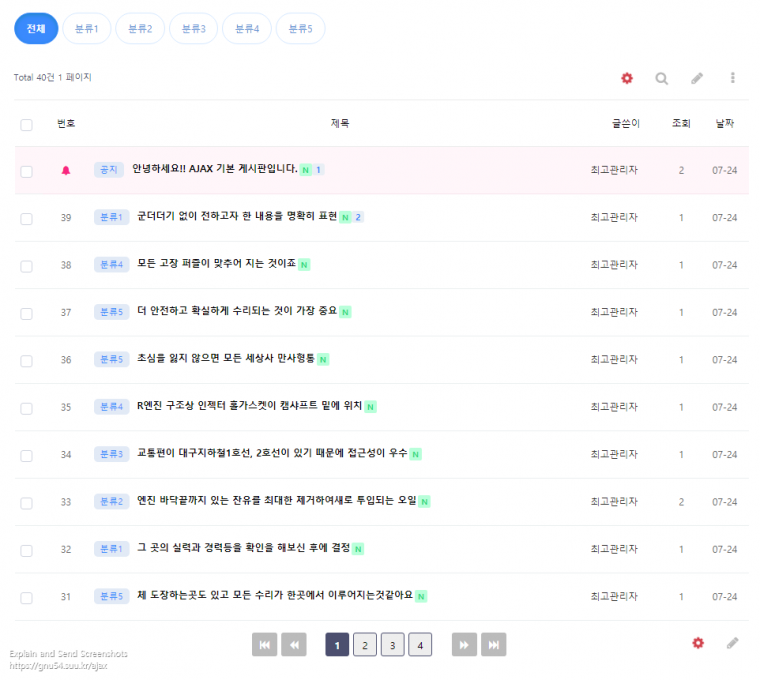Click the green N badge on post 38
Viewport: 760px width, 680px height.
coord(304,265)
